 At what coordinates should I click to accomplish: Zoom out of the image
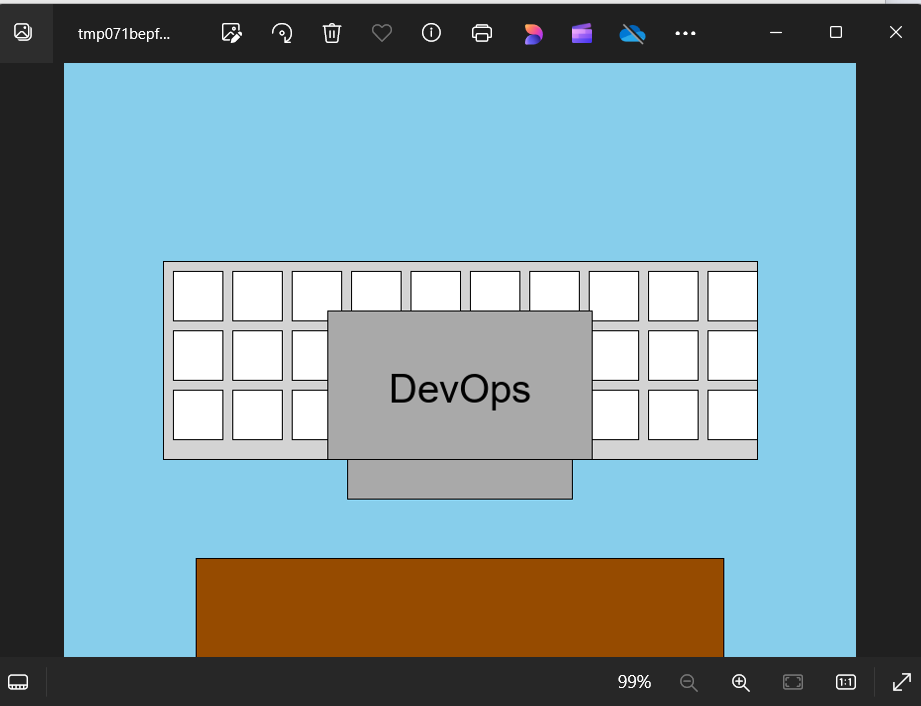click(688, 682)
